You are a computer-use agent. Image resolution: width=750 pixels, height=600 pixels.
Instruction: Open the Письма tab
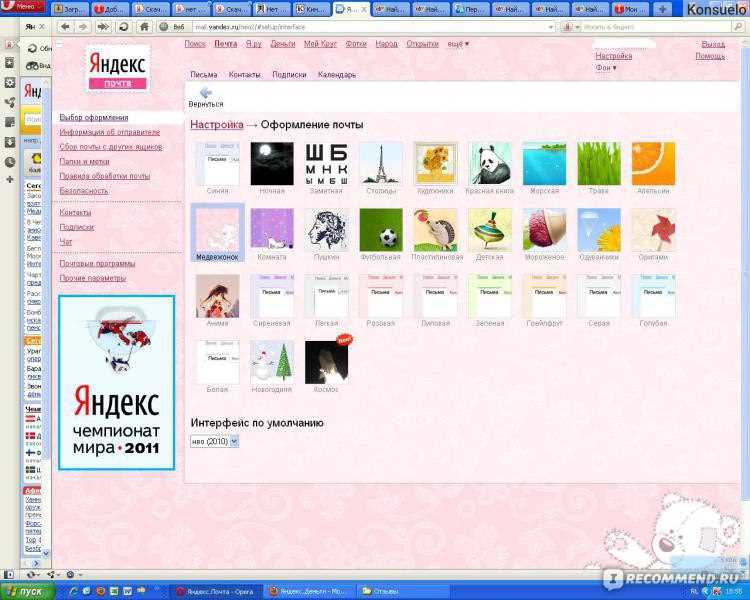pos(204,75)
